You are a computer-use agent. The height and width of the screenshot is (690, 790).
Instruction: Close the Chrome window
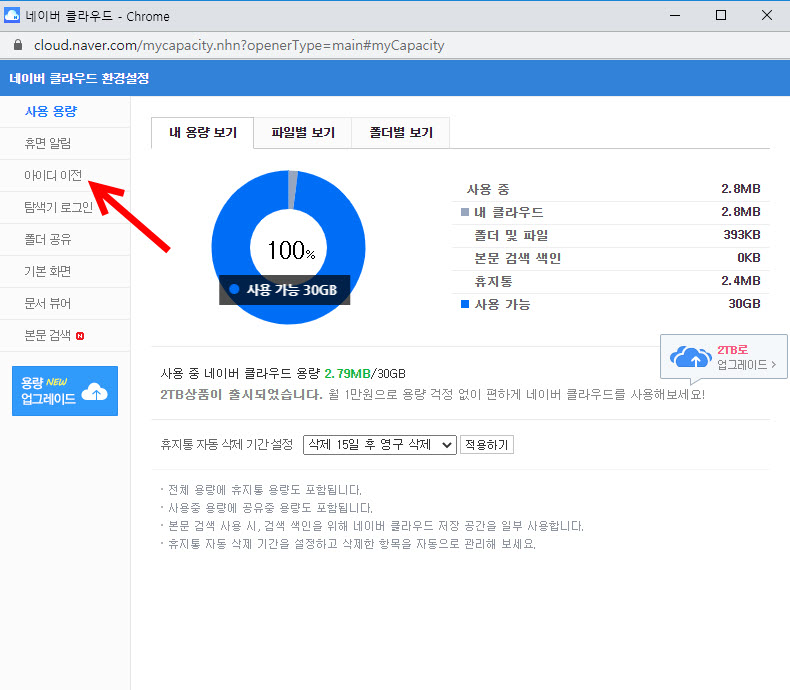(767, 15)
